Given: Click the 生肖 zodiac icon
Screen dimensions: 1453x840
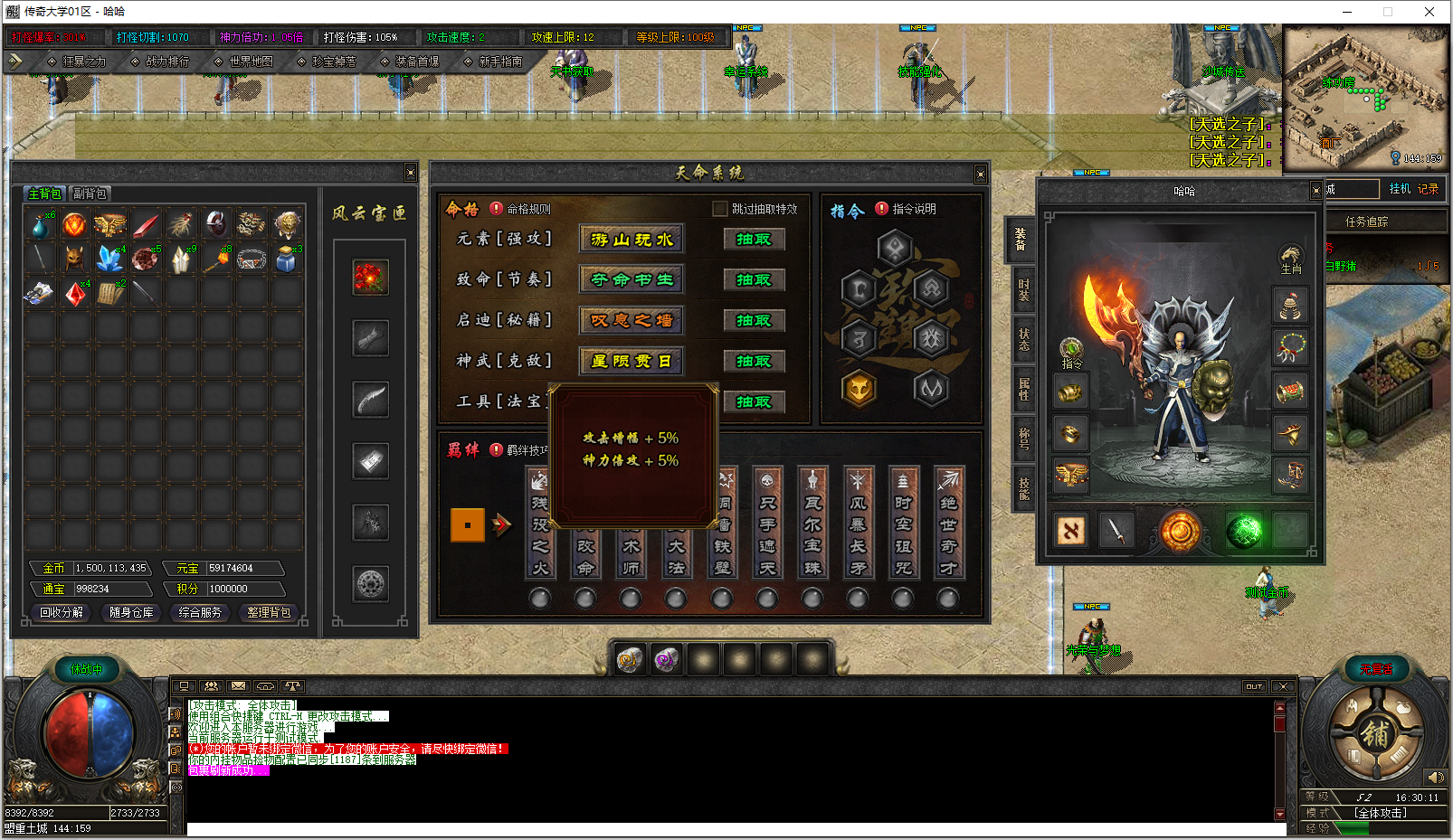Looking at the screenshot, I should click(1291, 258).
